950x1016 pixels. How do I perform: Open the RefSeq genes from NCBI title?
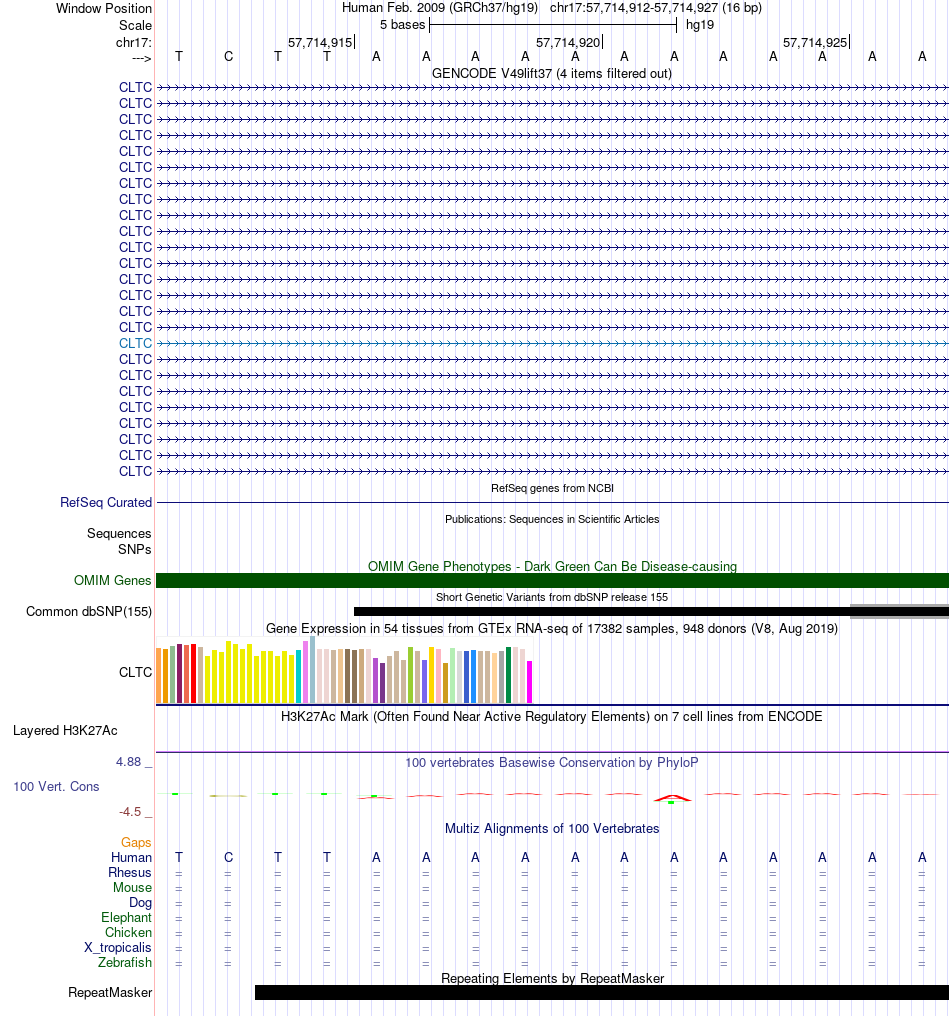pos(552,488)
